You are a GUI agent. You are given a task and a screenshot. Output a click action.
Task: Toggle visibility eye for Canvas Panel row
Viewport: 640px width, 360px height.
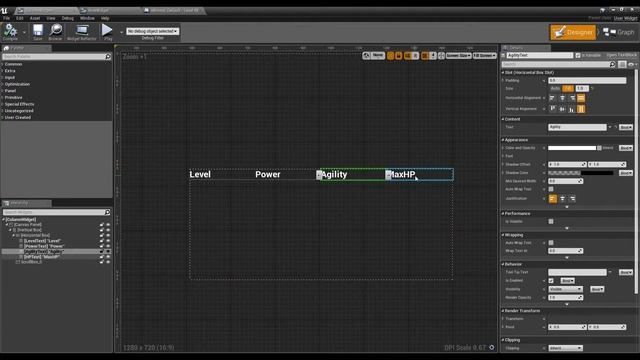108,225
